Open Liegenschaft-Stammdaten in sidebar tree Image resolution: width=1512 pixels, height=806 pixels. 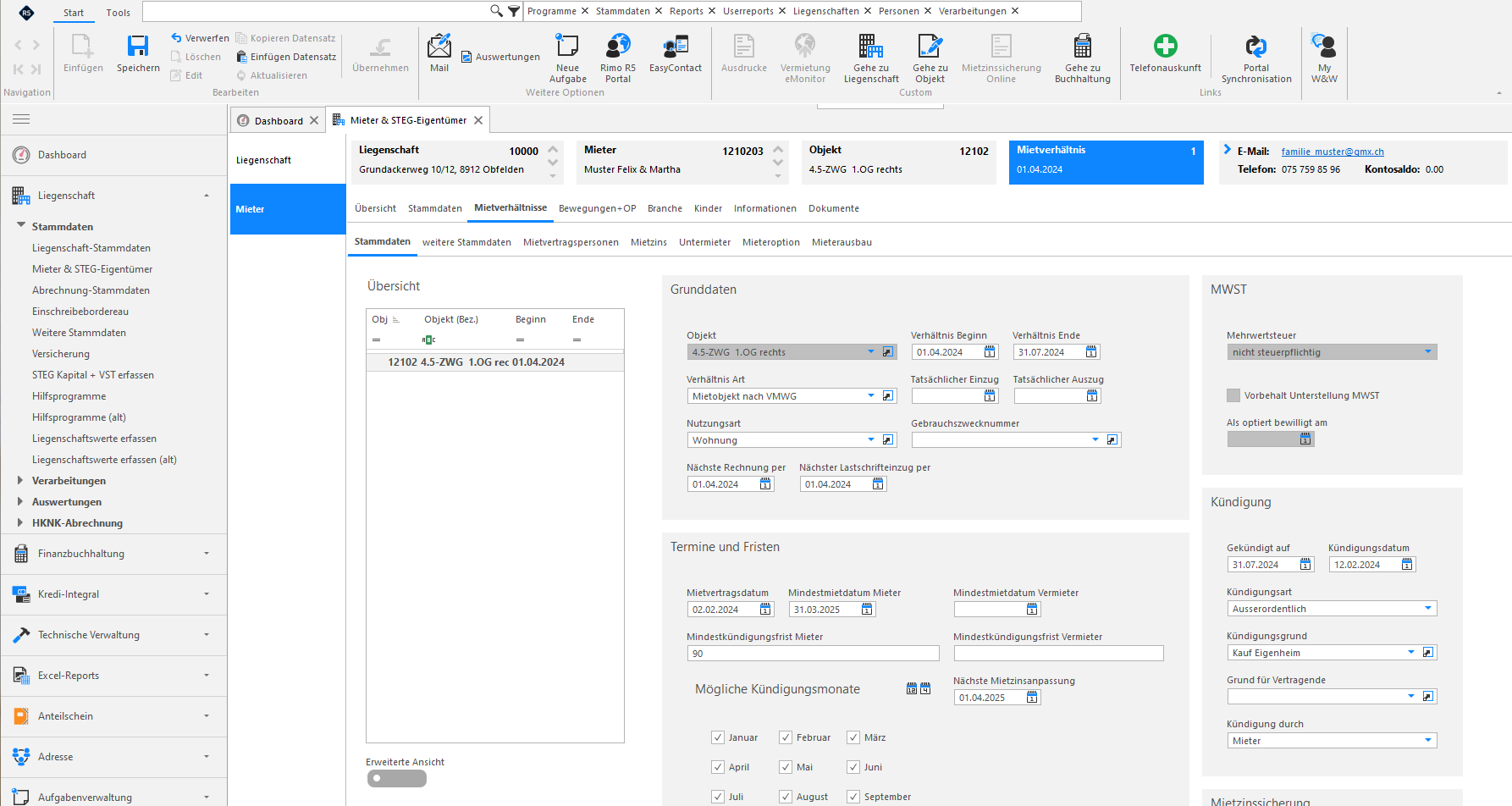[91, 248]
